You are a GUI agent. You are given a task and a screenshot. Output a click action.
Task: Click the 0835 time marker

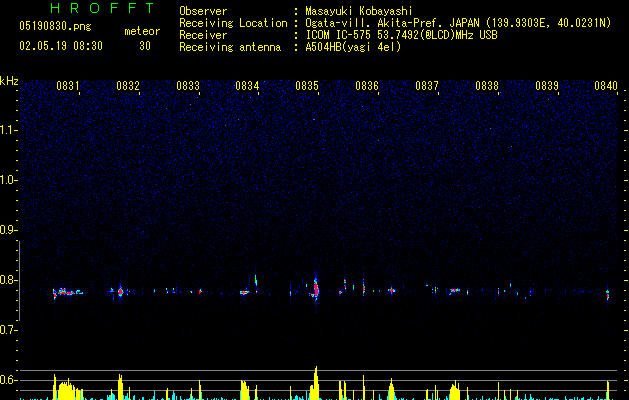pyautogui.click(x=307, y=86)
